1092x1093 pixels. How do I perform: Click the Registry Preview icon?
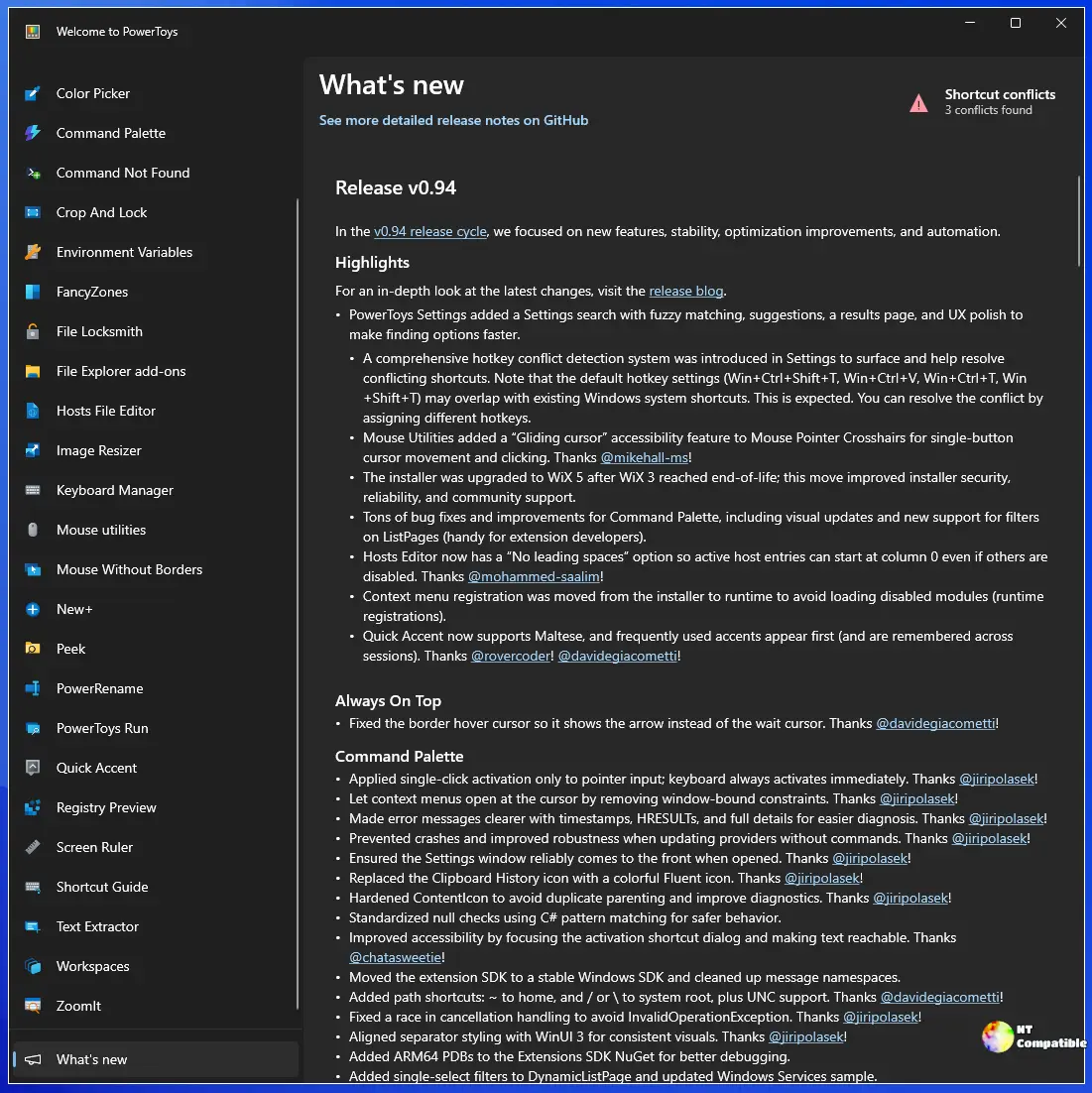click(x=33, y=807)
